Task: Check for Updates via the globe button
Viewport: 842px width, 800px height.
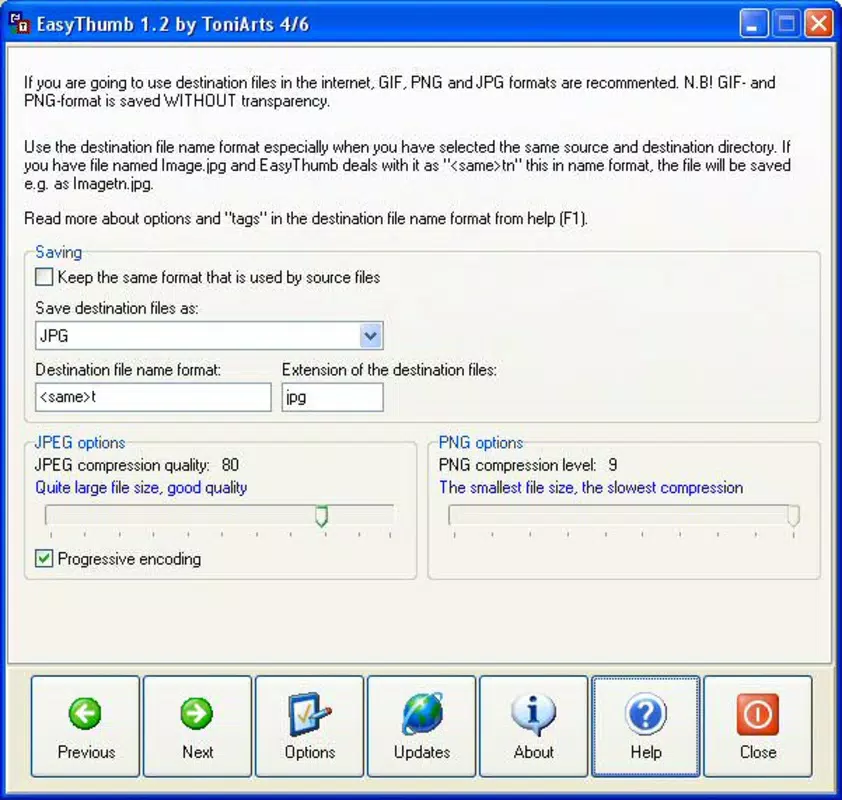Action: pyautogui.click(x=422, y=726)
